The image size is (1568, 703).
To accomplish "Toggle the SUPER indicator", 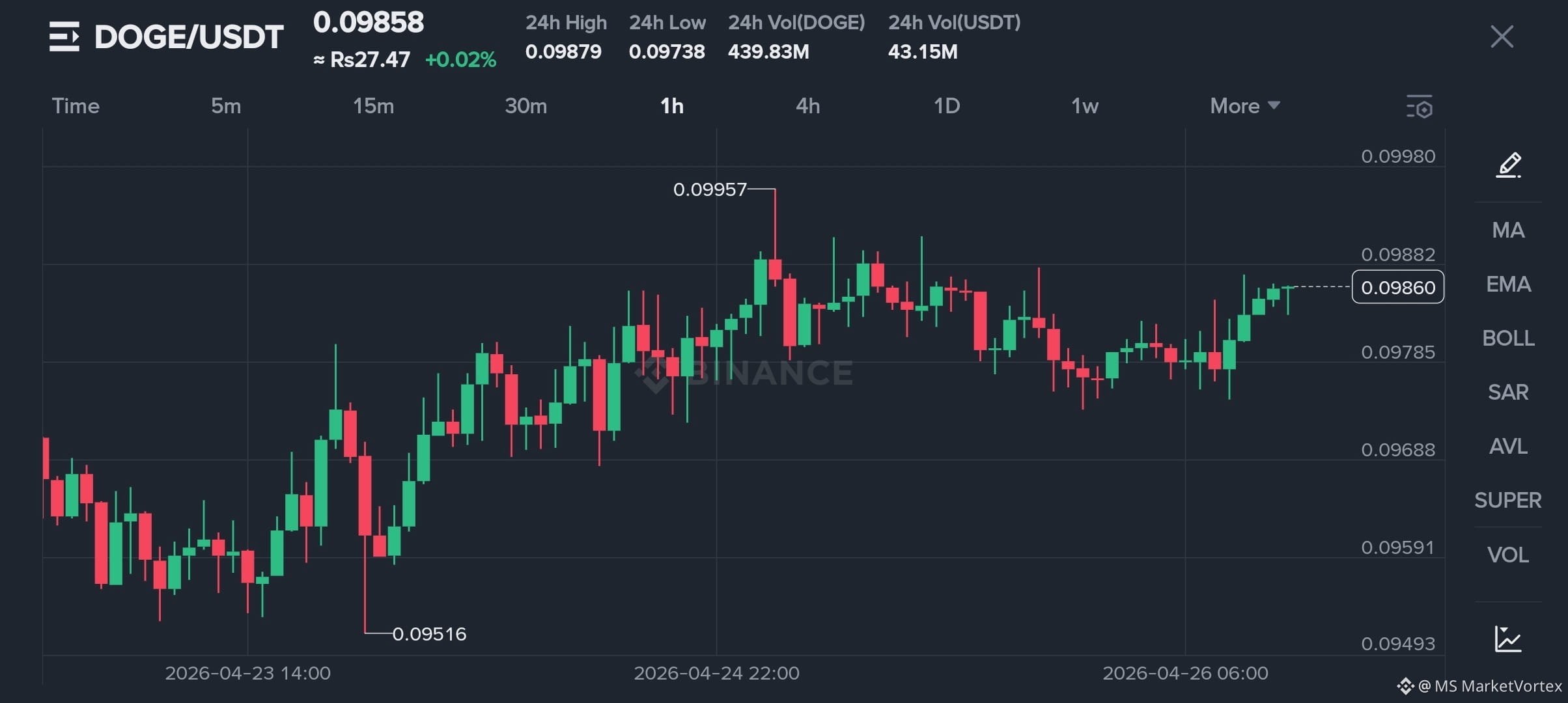I will coord(1508,500).
